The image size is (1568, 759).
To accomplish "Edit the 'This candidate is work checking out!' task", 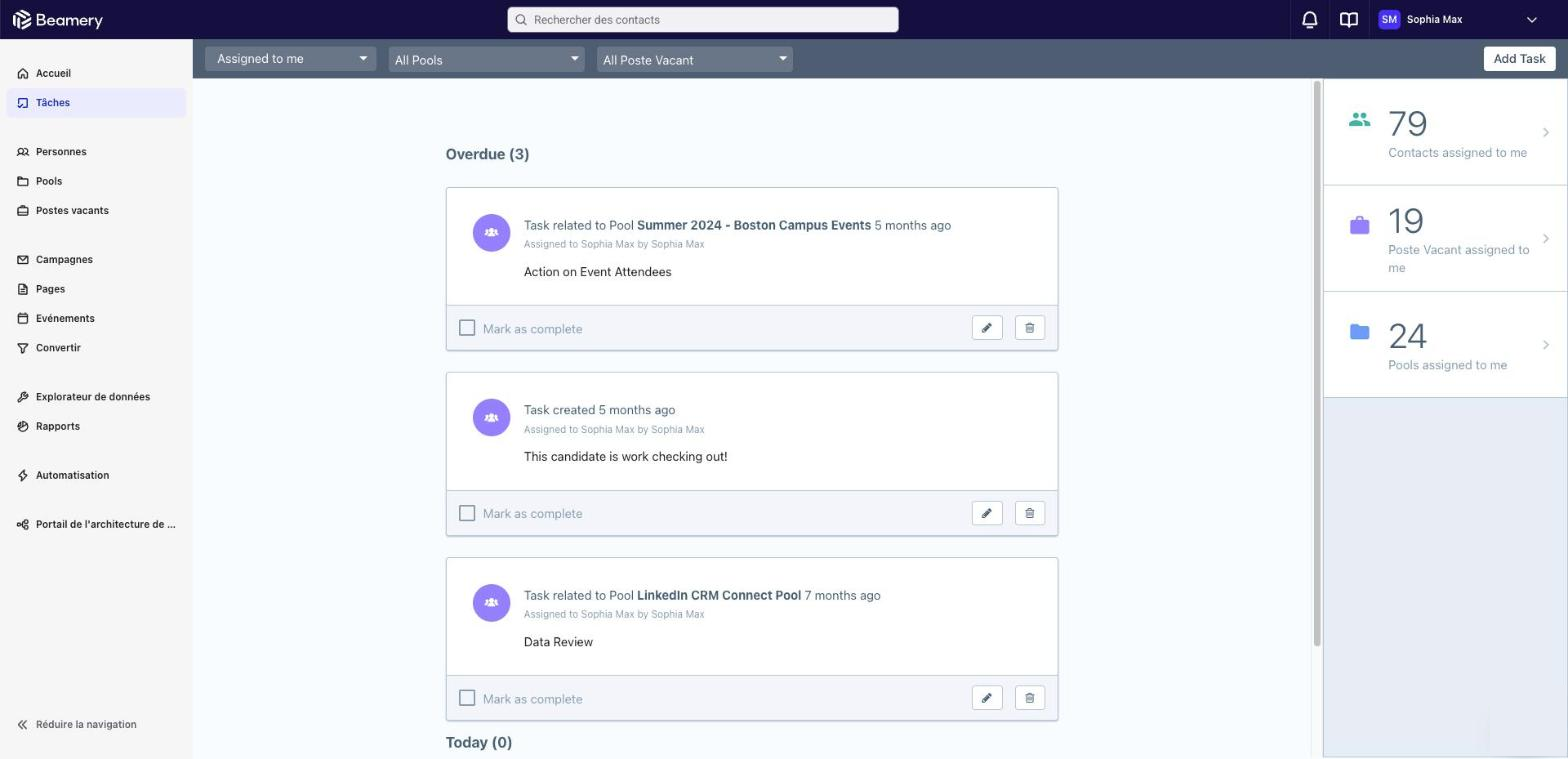I will coord(987,513).
